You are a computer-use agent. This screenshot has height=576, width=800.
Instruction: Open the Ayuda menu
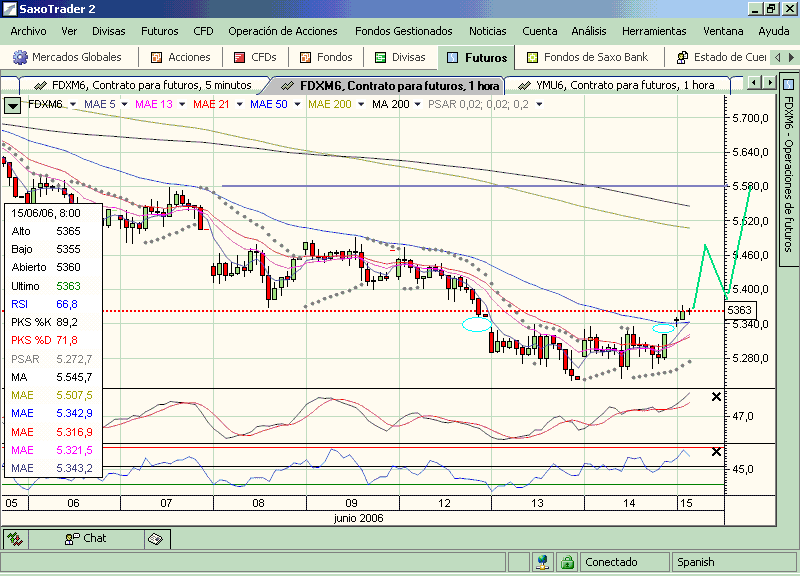click(773, 31)
